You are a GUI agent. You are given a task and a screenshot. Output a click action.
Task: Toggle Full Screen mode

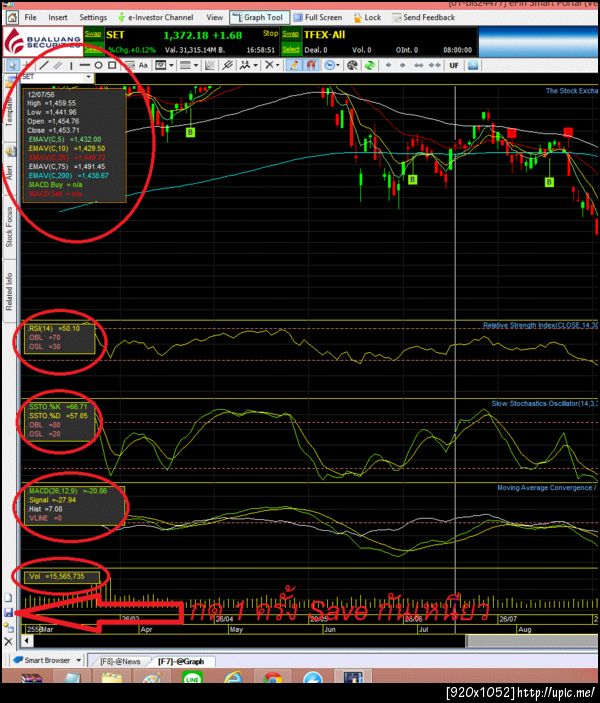pos(317,17)
